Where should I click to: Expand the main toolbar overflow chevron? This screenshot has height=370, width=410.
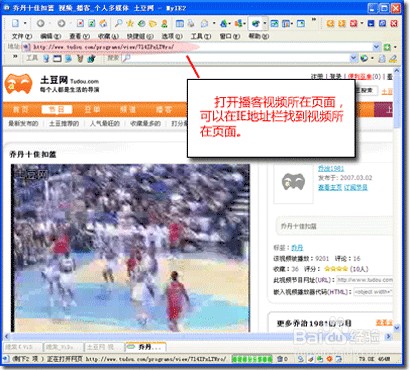313,21
